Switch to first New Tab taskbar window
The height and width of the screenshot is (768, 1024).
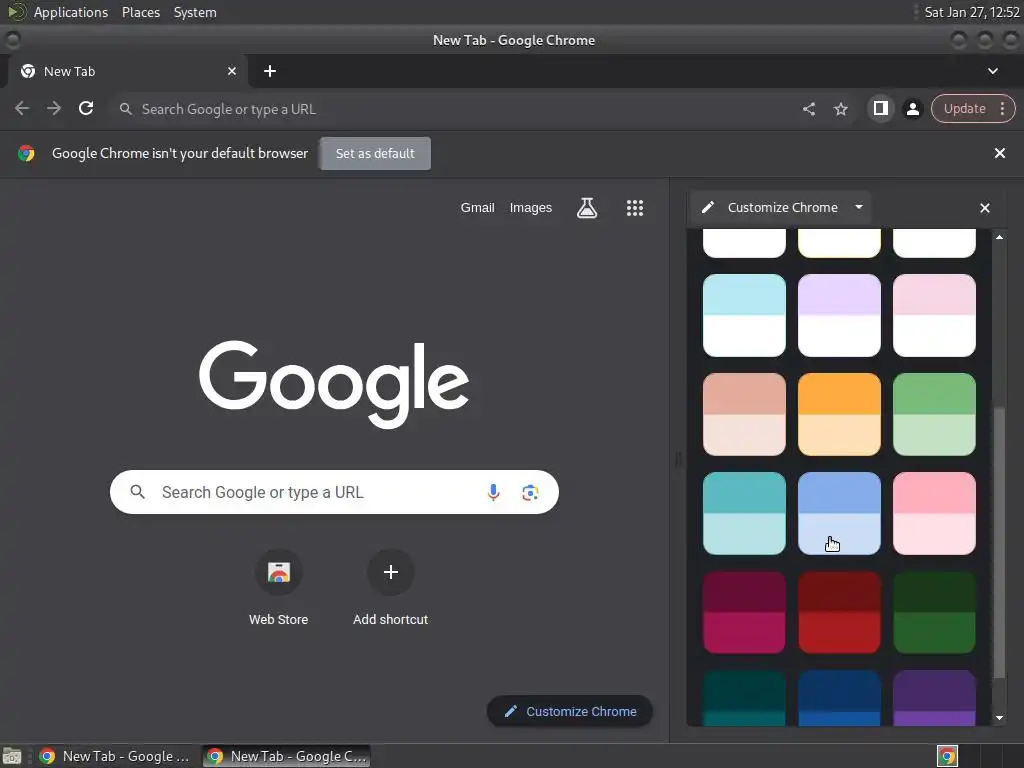click(x=114, y=756)
